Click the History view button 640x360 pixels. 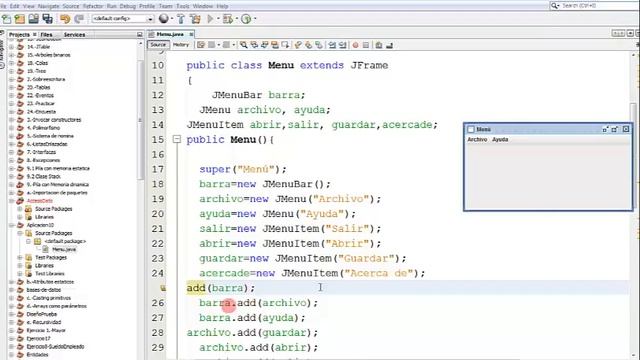tap(181, 45)
